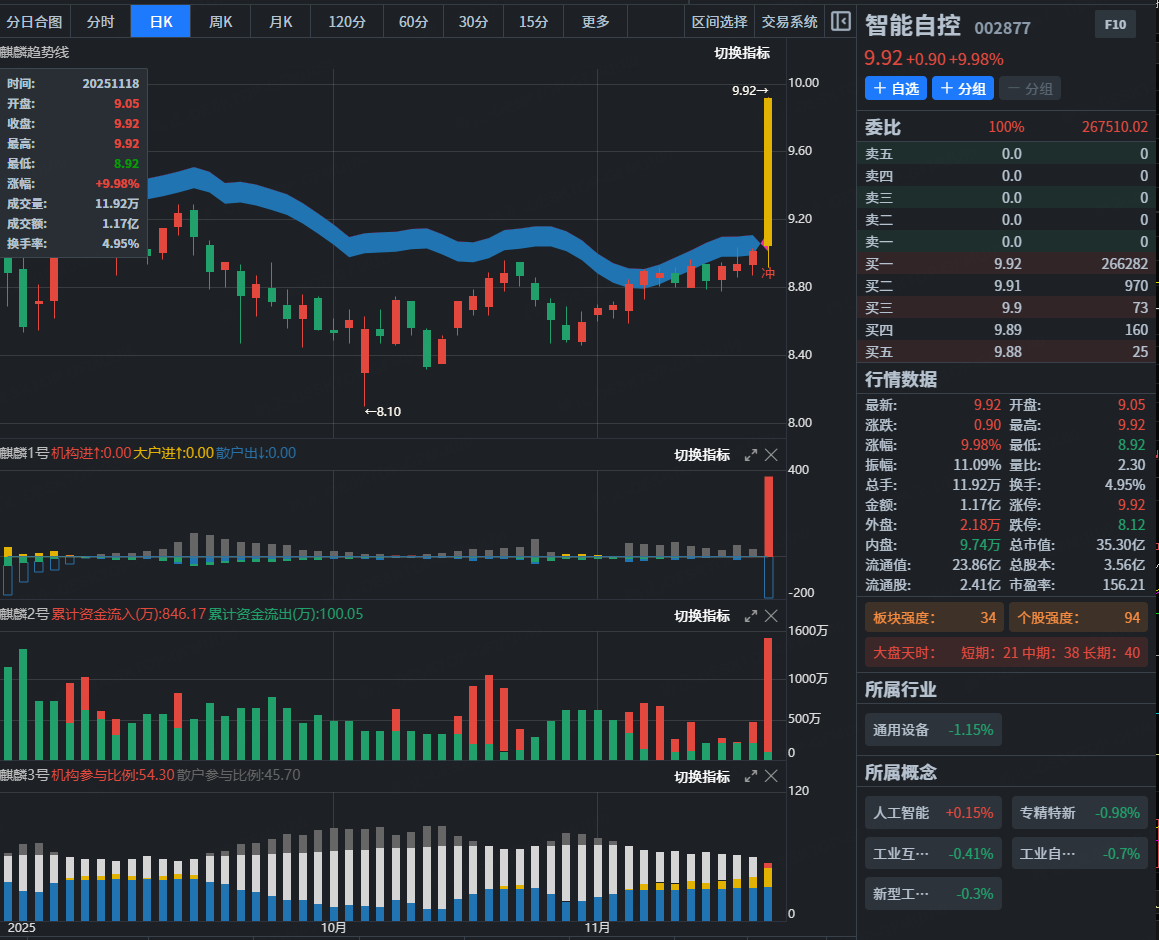Open the 人工智能 concept tag

click(x=933, y=813)
